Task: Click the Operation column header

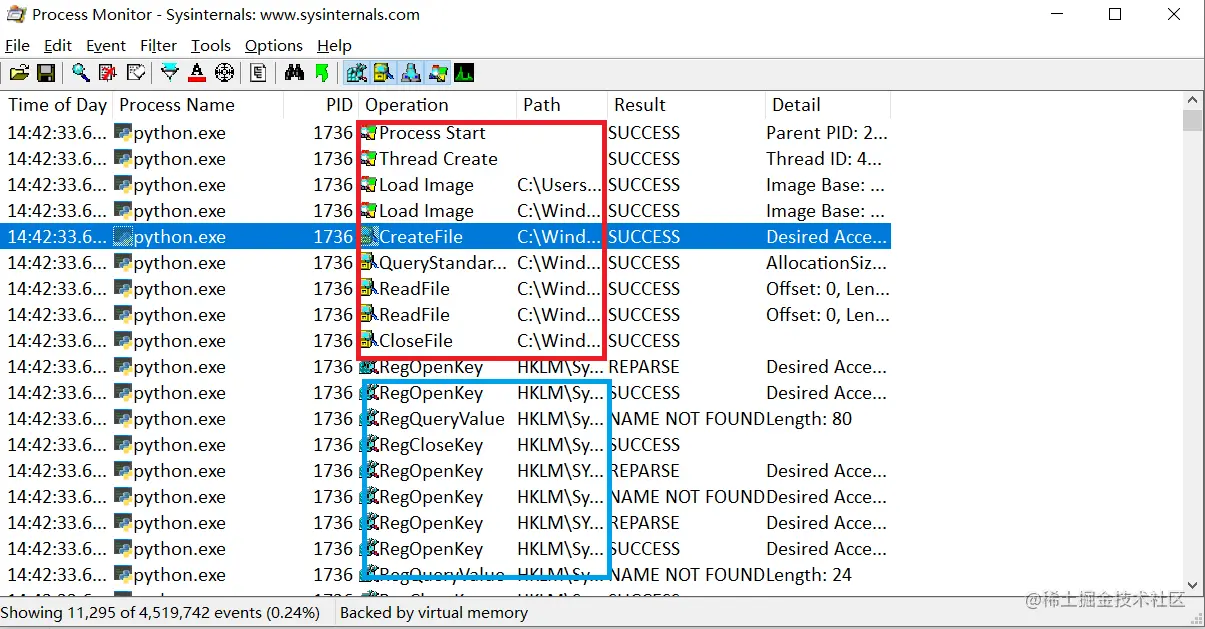Action: pos(438,105)
